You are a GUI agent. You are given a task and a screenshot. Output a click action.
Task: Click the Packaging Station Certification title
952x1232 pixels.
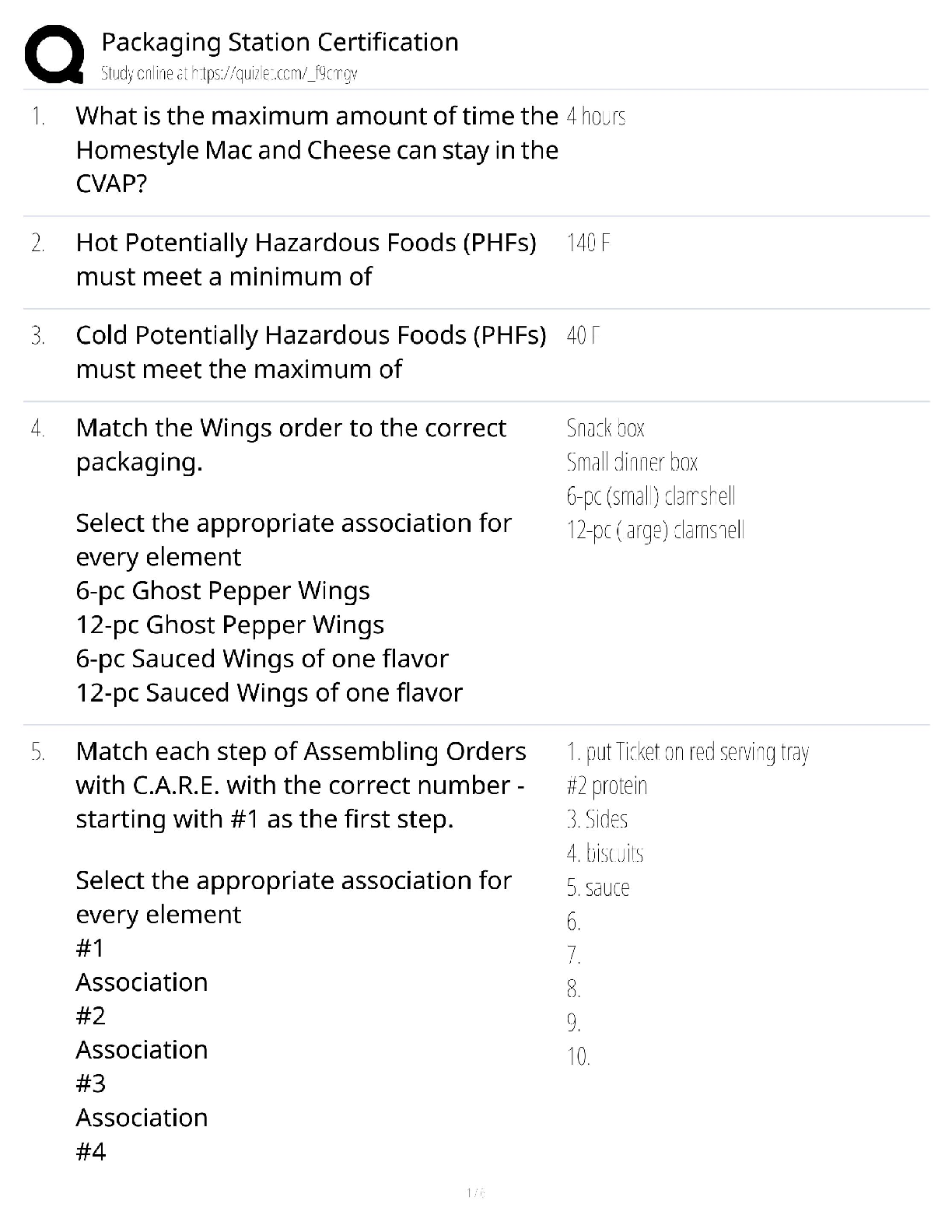click(280, 42)
